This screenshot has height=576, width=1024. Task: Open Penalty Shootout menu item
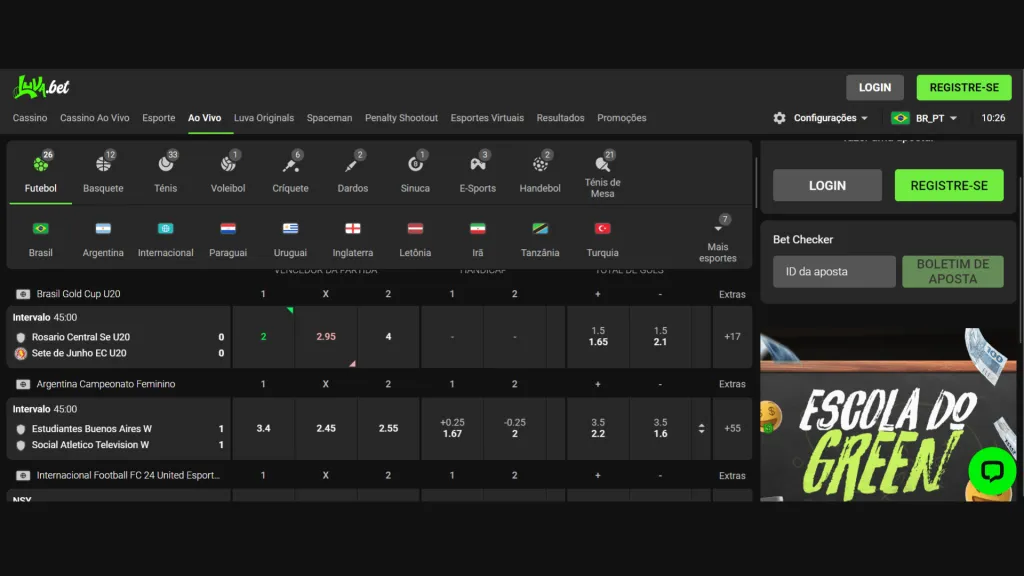[401, 118]
